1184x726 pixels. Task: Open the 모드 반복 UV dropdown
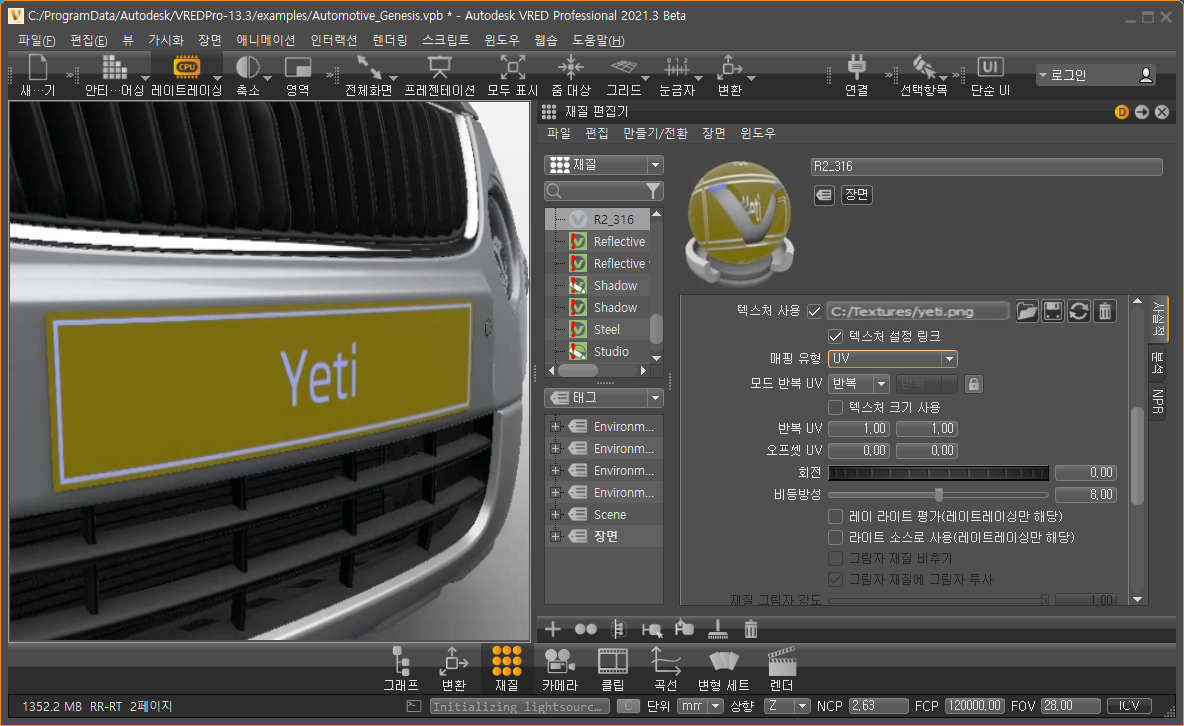[x=859, y=384]
